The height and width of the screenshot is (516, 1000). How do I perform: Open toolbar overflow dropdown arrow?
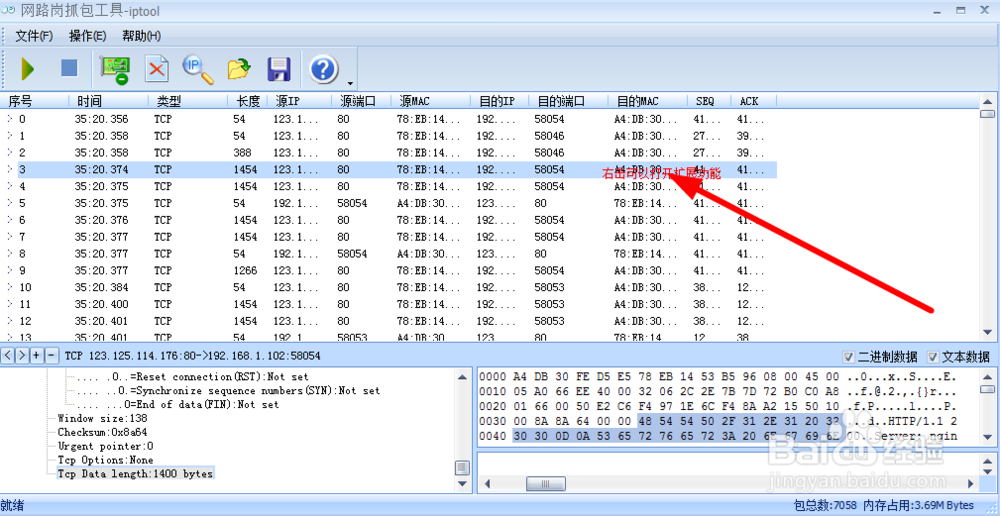pos(350,83)
